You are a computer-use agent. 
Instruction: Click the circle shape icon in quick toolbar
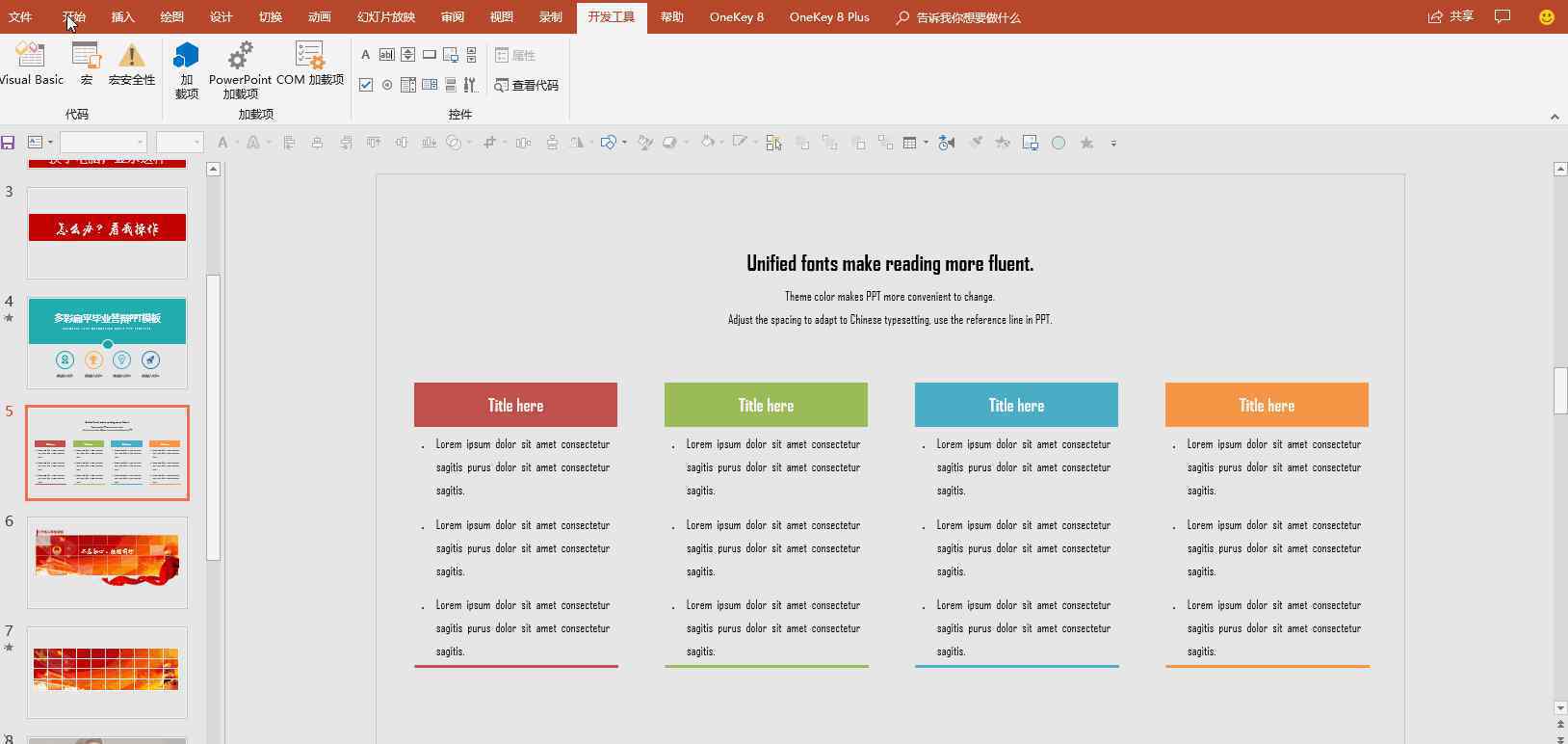[x=1058, y=143]
